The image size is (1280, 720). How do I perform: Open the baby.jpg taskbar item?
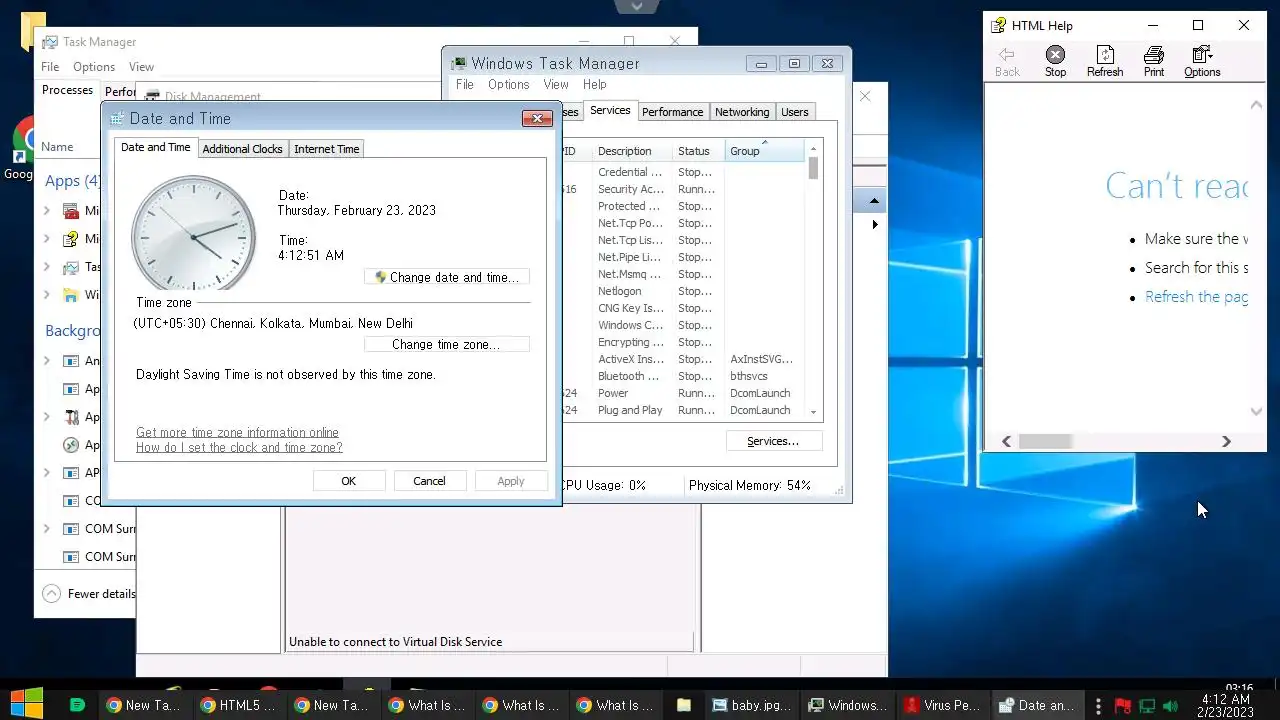click(751, 705)
